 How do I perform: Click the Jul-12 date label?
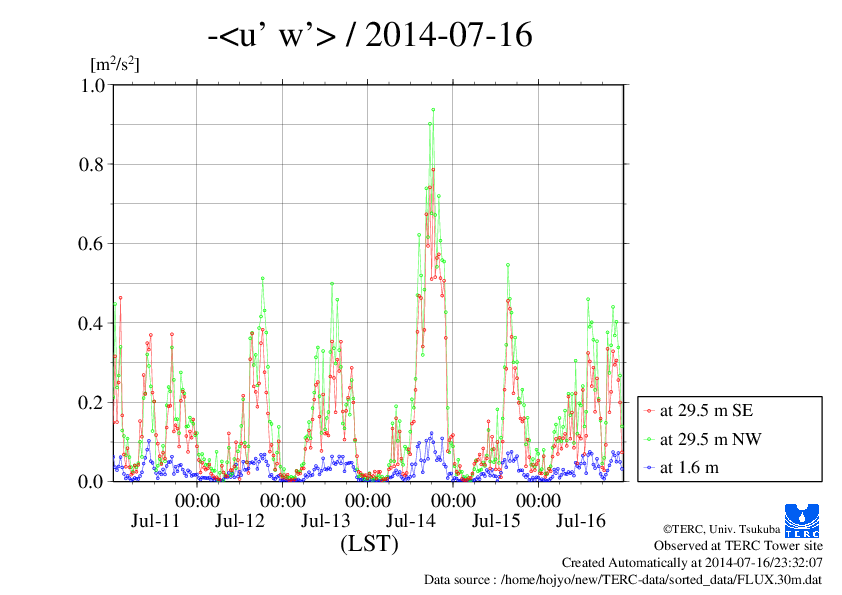tap(240, 520)
